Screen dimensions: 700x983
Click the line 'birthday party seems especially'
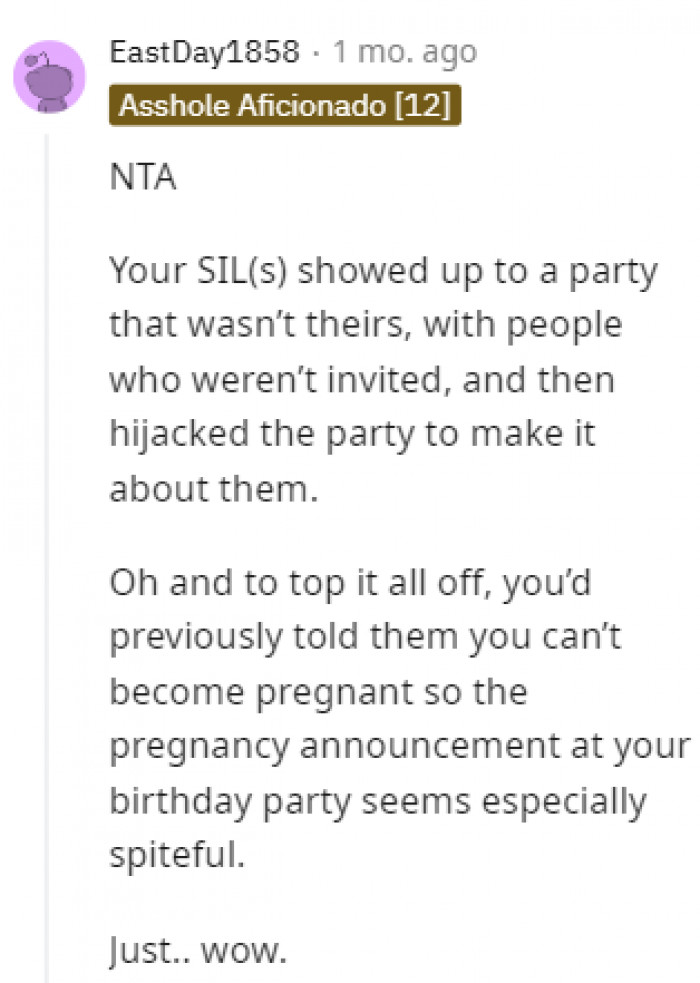pyautogui.click(x=377, y=801)
